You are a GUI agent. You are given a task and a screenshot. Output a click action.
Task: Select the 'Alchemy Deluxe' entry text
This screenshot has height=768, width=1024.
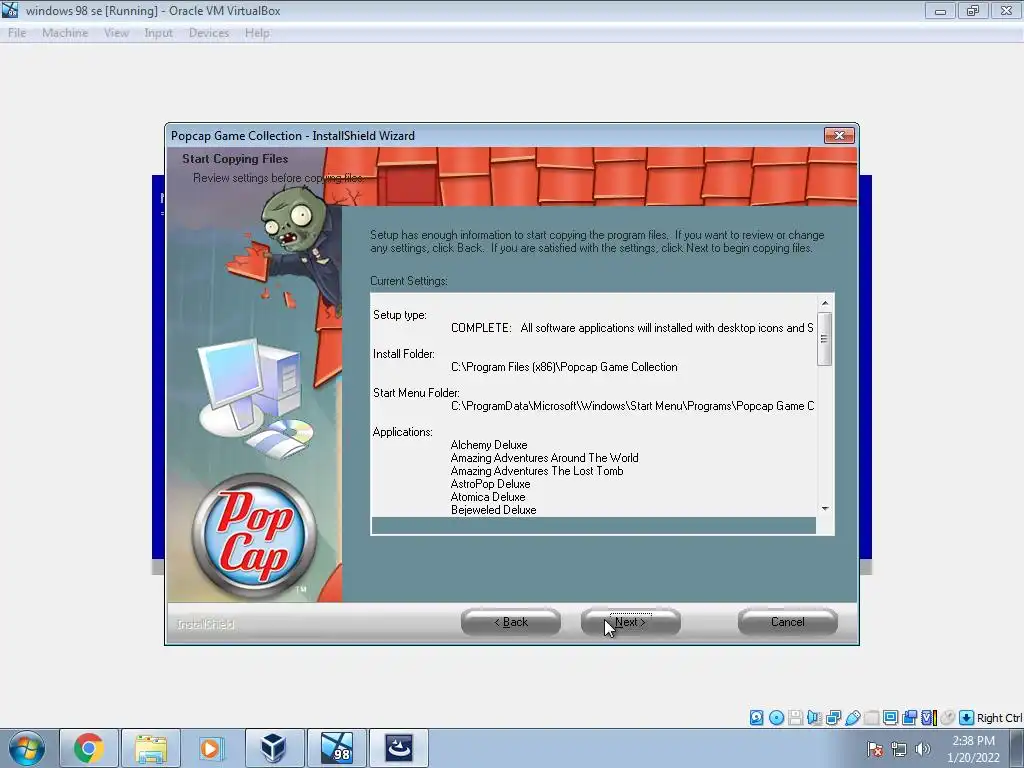pyautogui.click(x=488, y=445)
